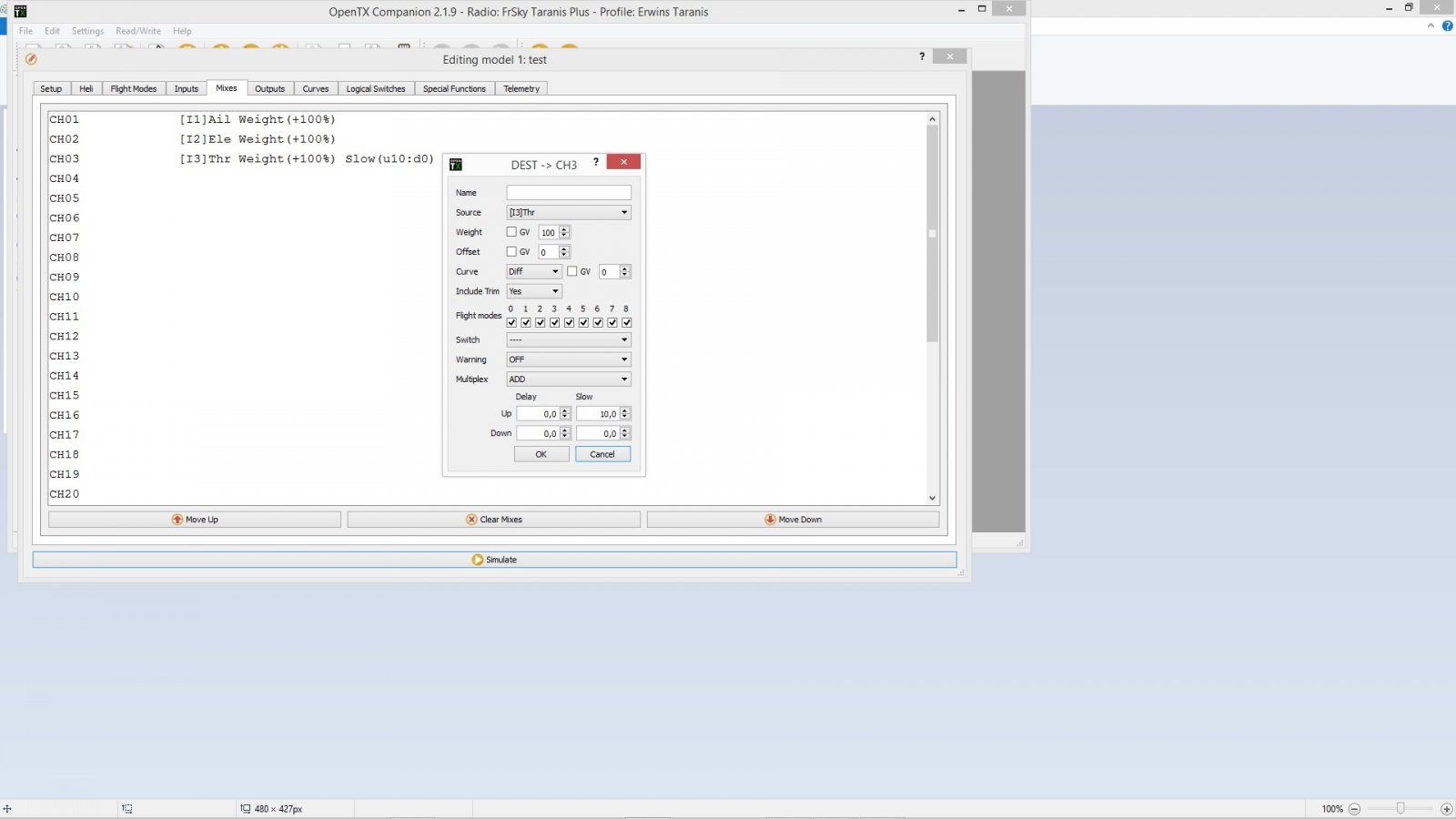This screenshot has width=1456, height=819.
Task: Click the Move Up button
Action: click(x=195, y=520)
